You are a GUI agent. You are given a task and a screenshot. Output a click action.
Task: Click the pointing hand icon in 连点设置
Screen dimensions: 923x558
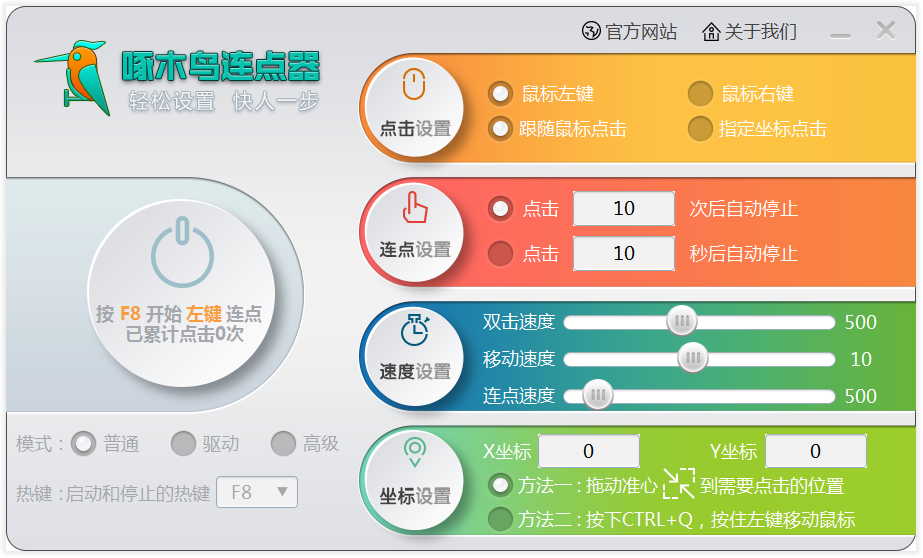tap(414, 207)
